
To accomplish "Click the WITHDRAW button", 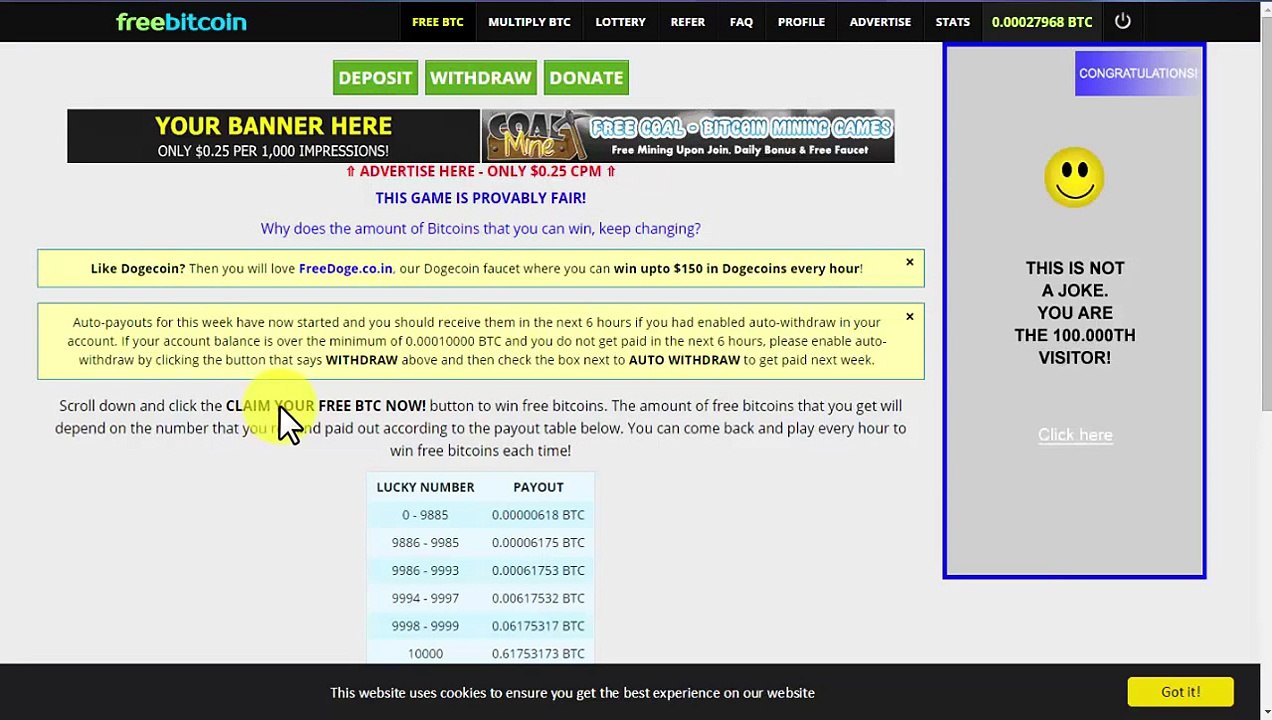I will (x=480, y=78).
